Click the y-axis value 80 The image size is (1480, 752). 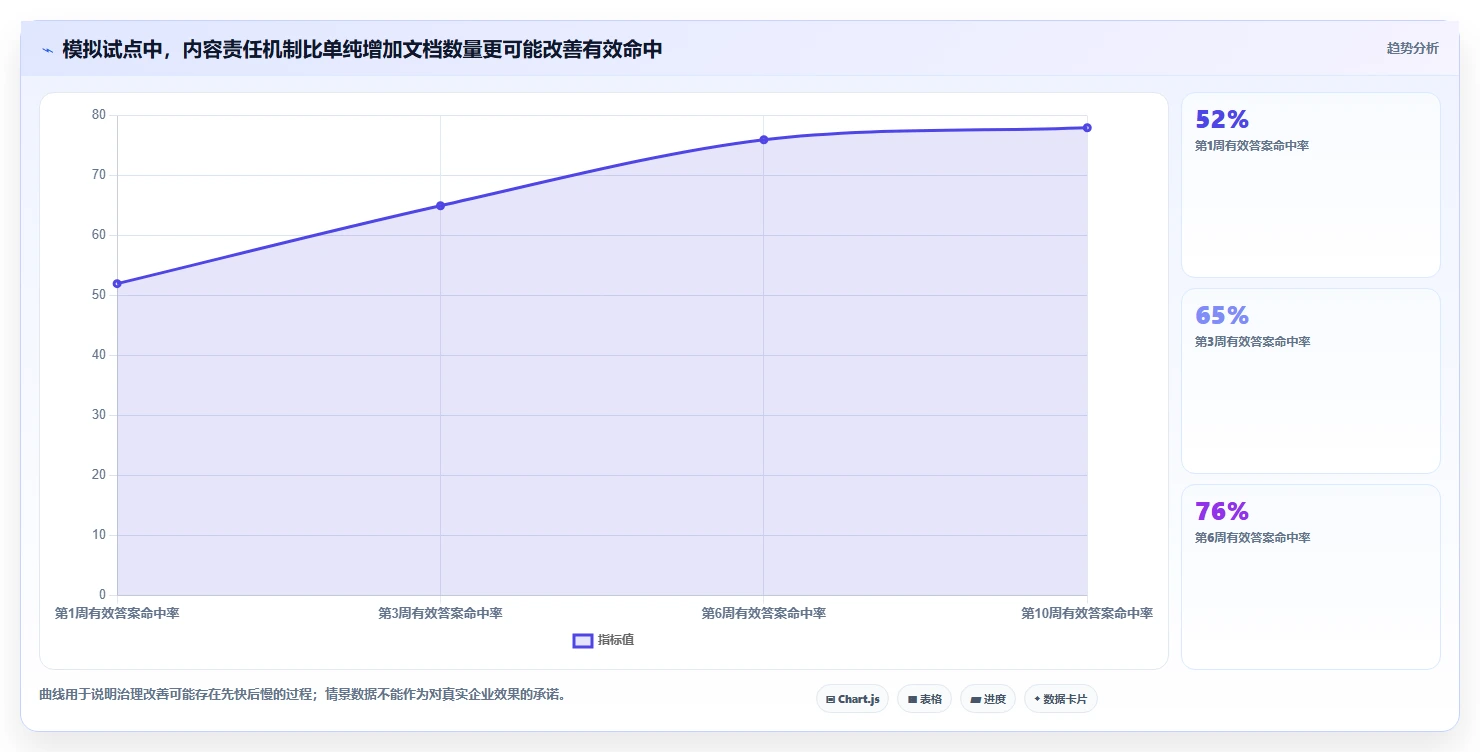98,115
